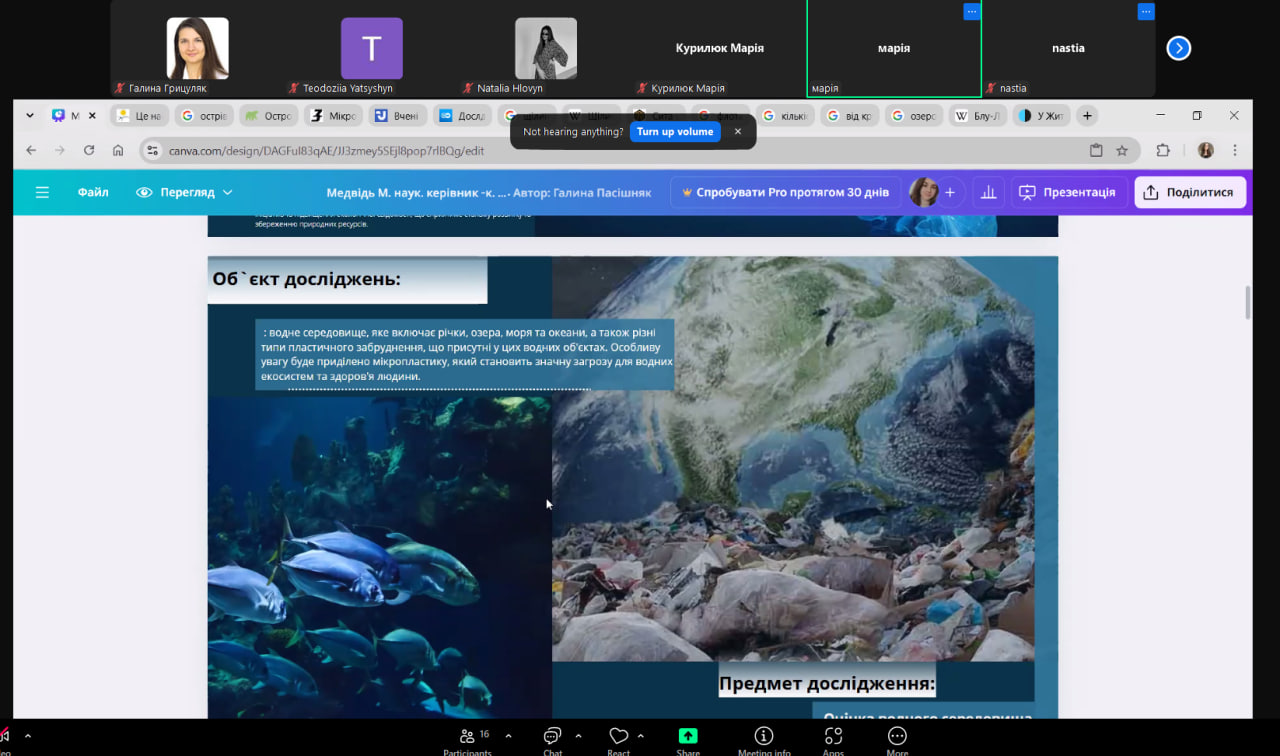Bookmark page with the star icon

(1122, 150)
